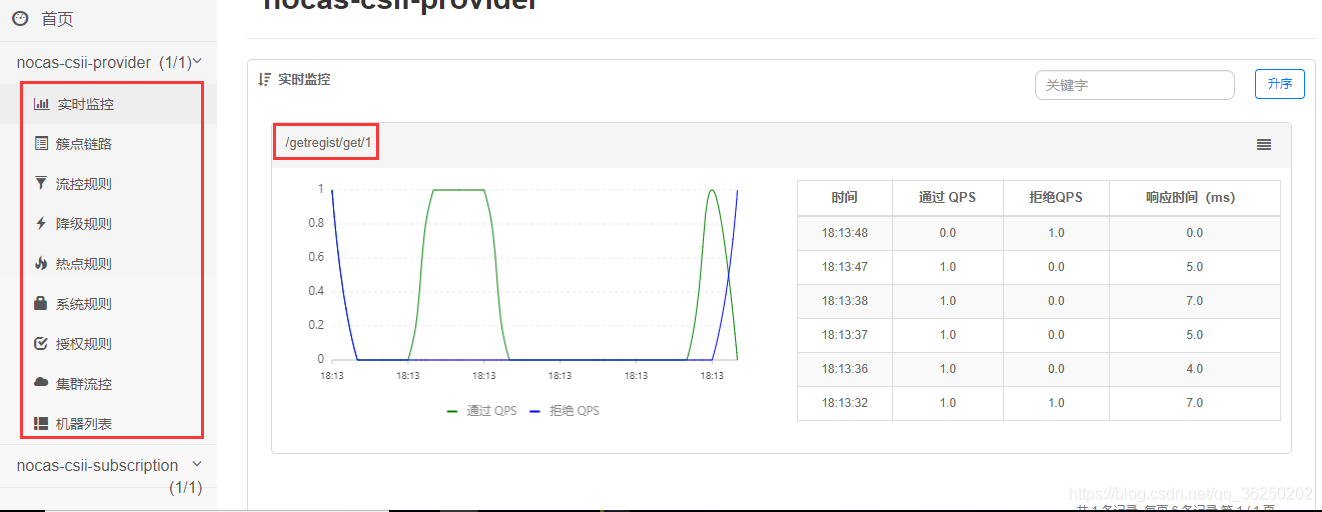Expand the nocas-csii-subscription chevron
This screenshot has width=1322, height=512.
[x=197, y=464]
